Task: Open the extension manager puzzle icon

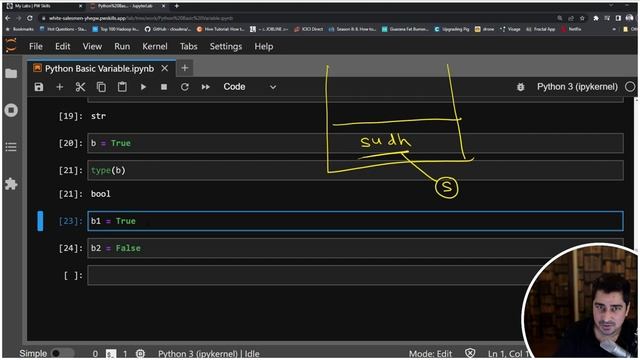Action: click(x=11, y=184)
